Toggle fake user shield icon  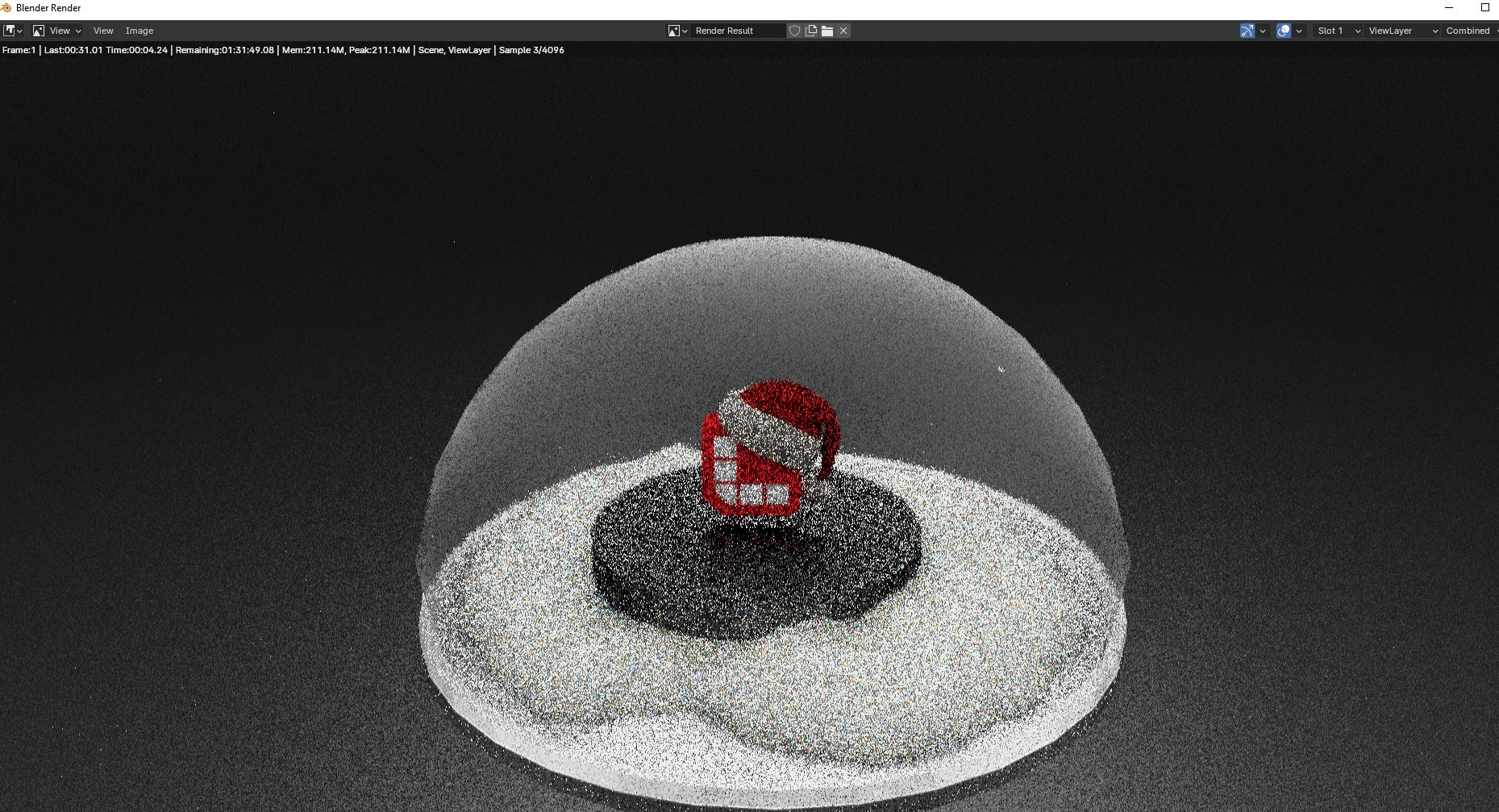[794, 31]
